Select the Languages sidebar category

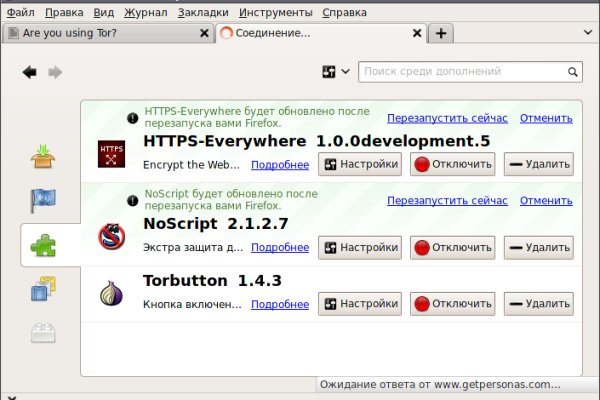coord(43,200)
